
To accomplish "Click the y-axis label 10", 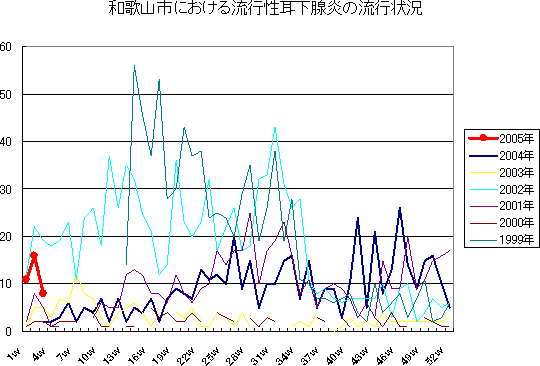I will [6, 284].
